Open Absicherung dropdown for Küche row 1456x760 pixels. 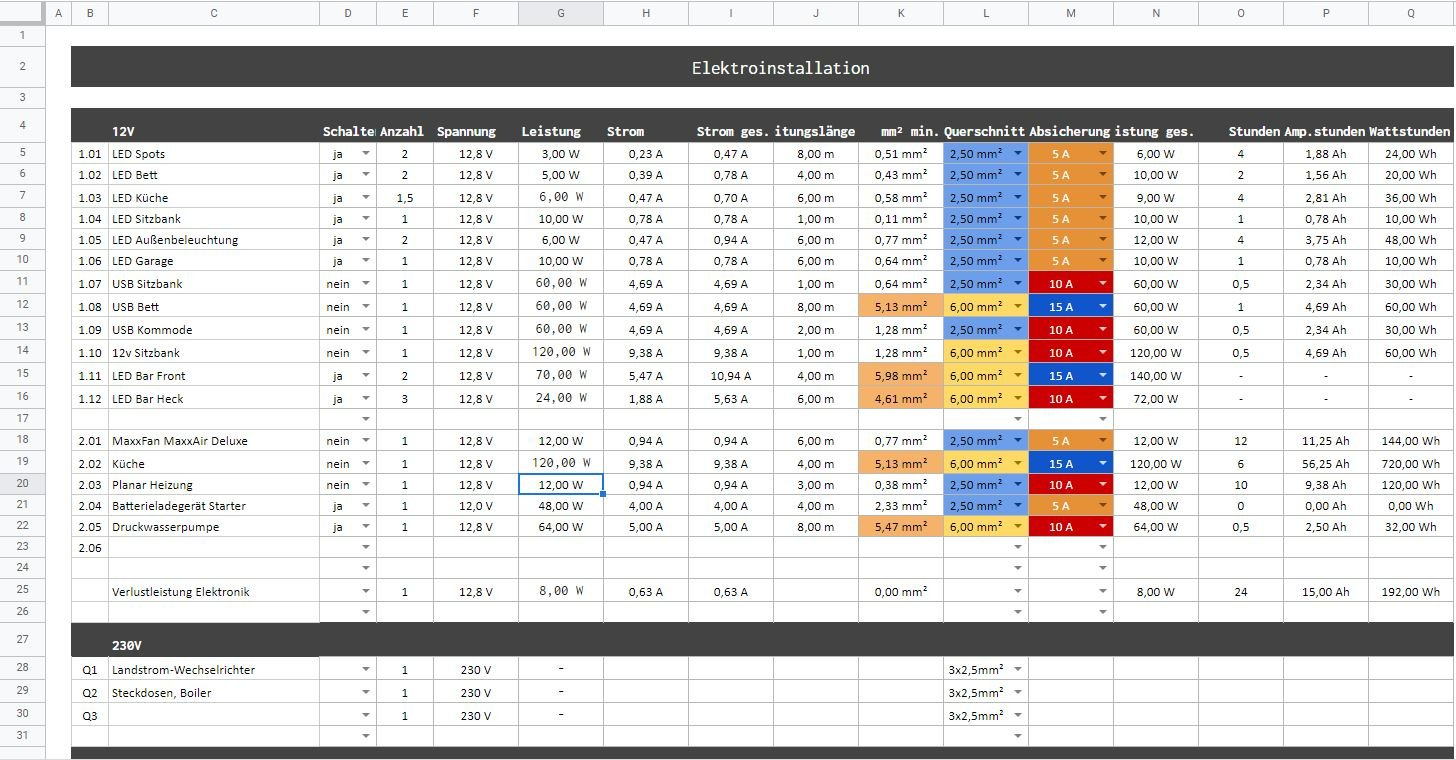point(1103,464)
